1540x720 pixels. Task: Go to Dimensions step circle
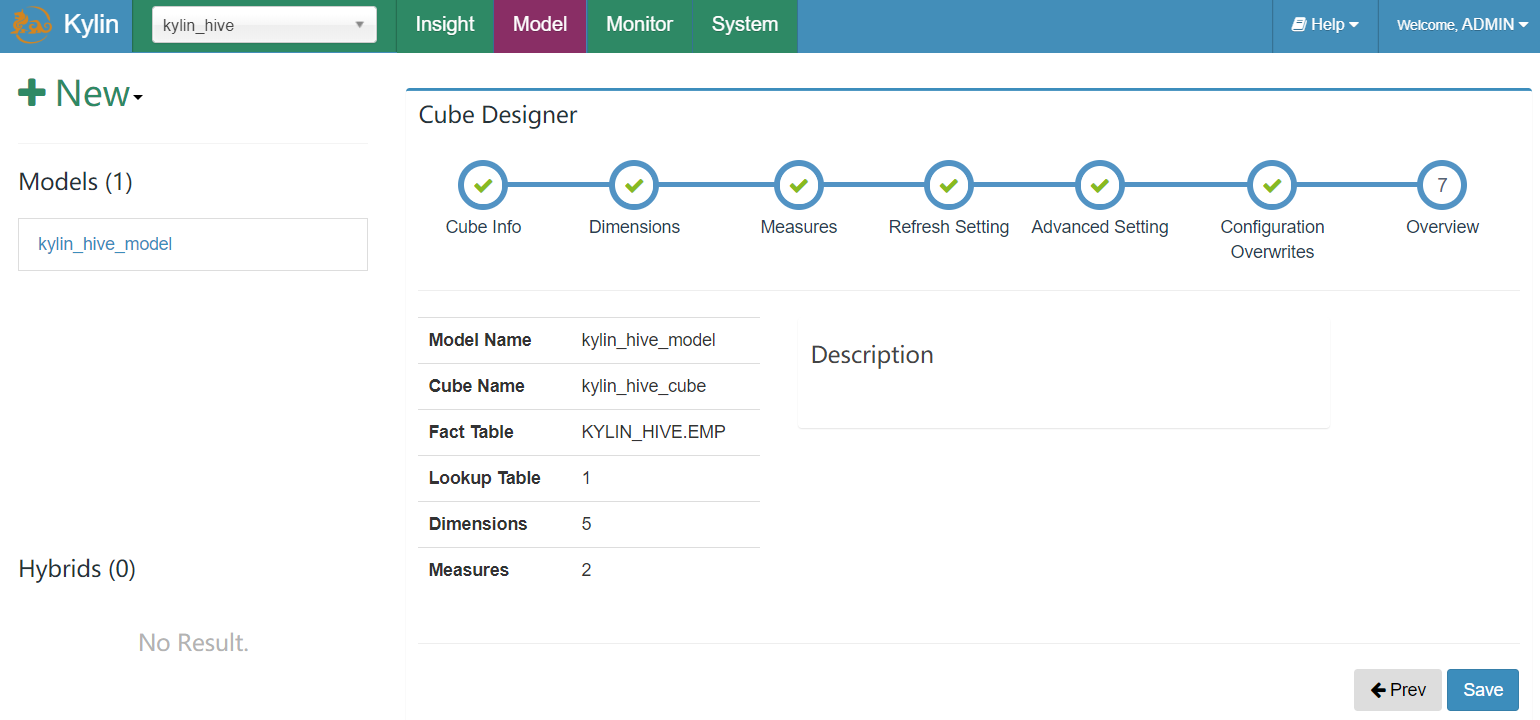coord(634,185)
